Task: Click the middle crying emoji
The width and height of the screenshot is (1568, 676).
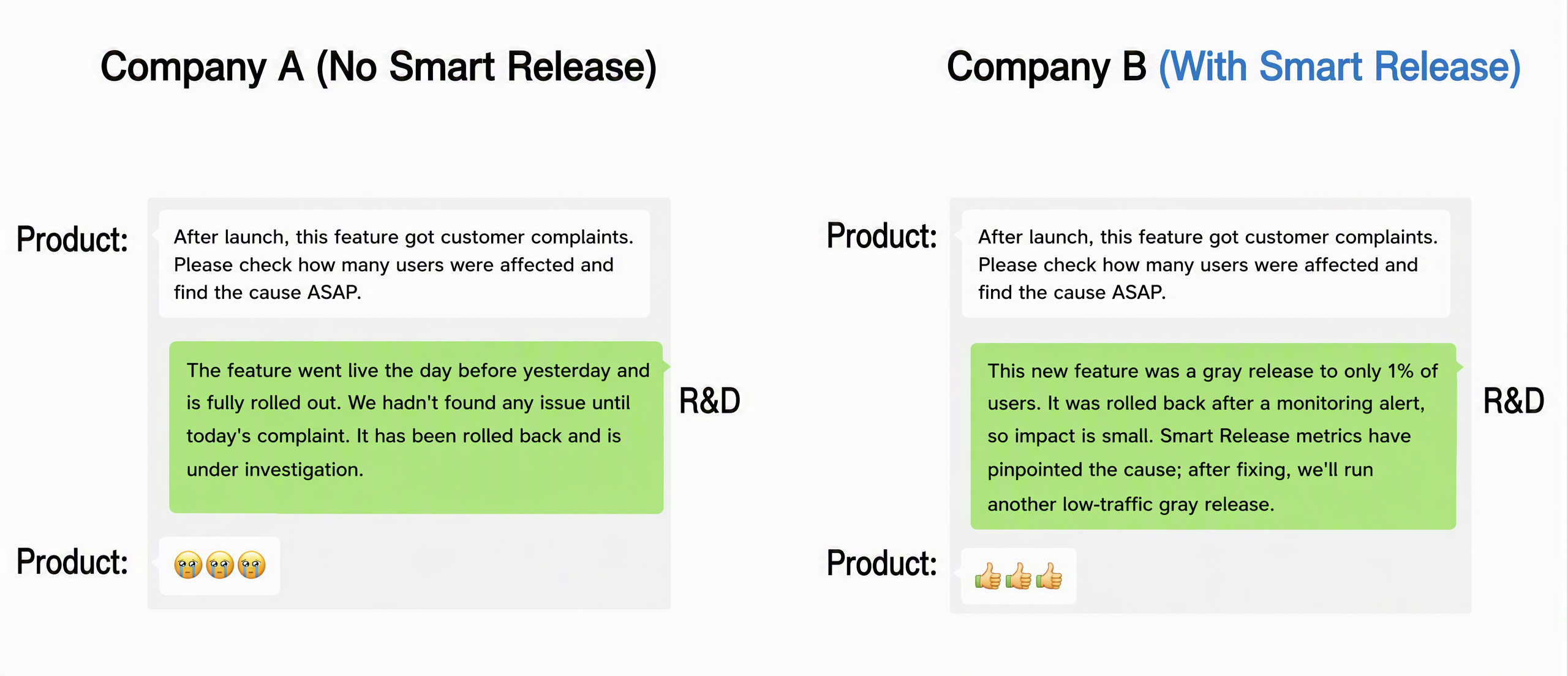Action: click(x=220, y=565)
